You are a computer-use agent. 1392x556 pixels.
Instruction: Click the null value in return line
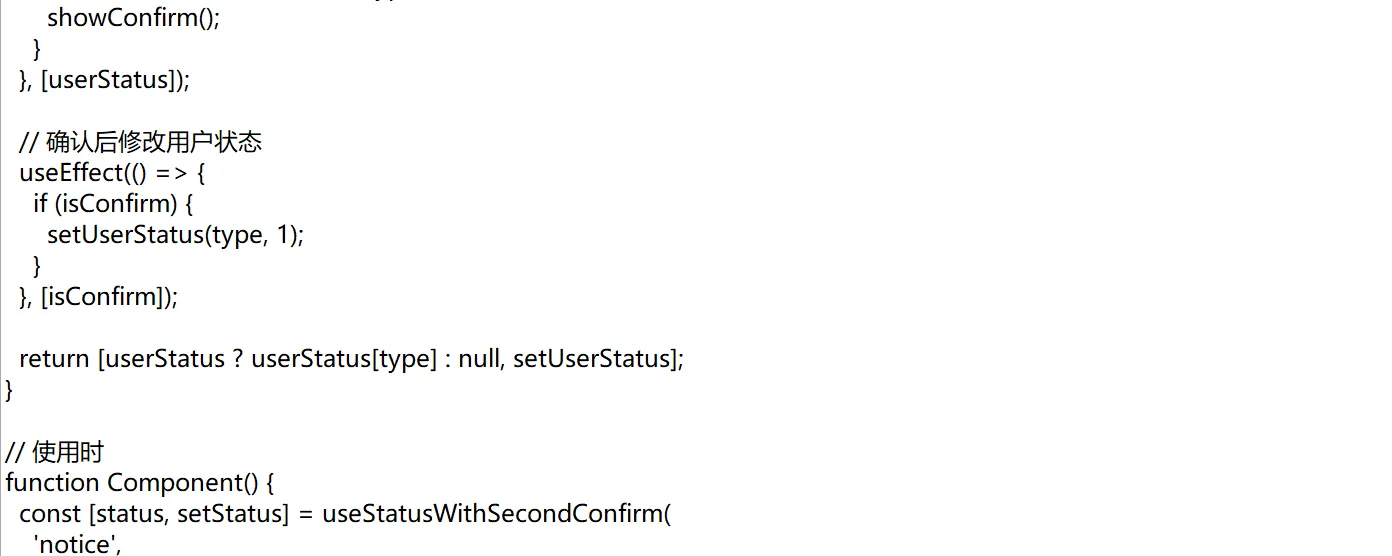(479, 359)
